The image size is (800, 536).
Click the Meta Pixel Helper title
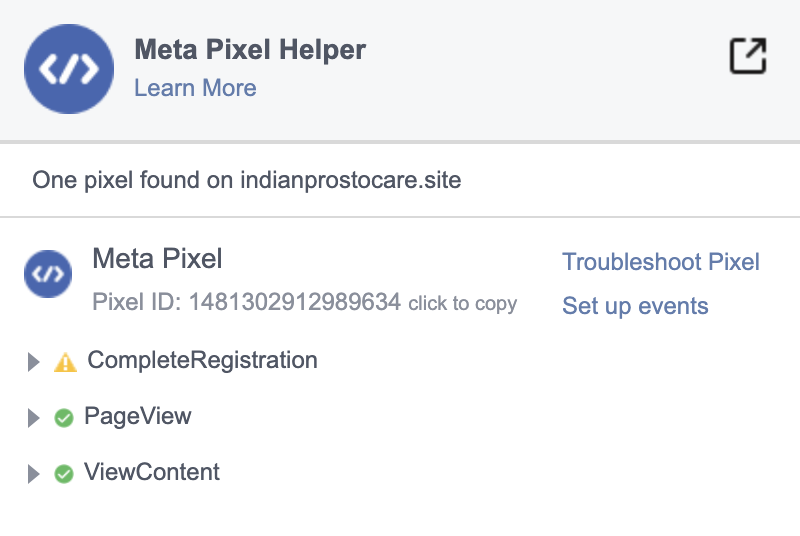pos(250,49)
